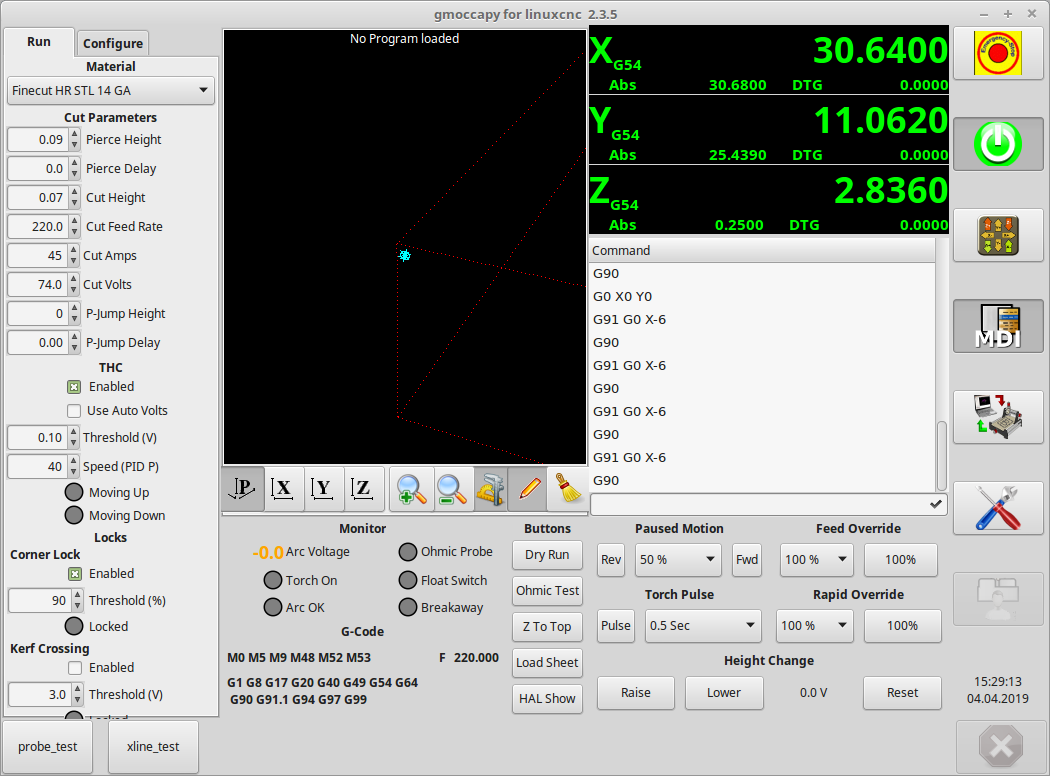
Task: Open auto mode CNC machine icon
Action: (998, 417)
